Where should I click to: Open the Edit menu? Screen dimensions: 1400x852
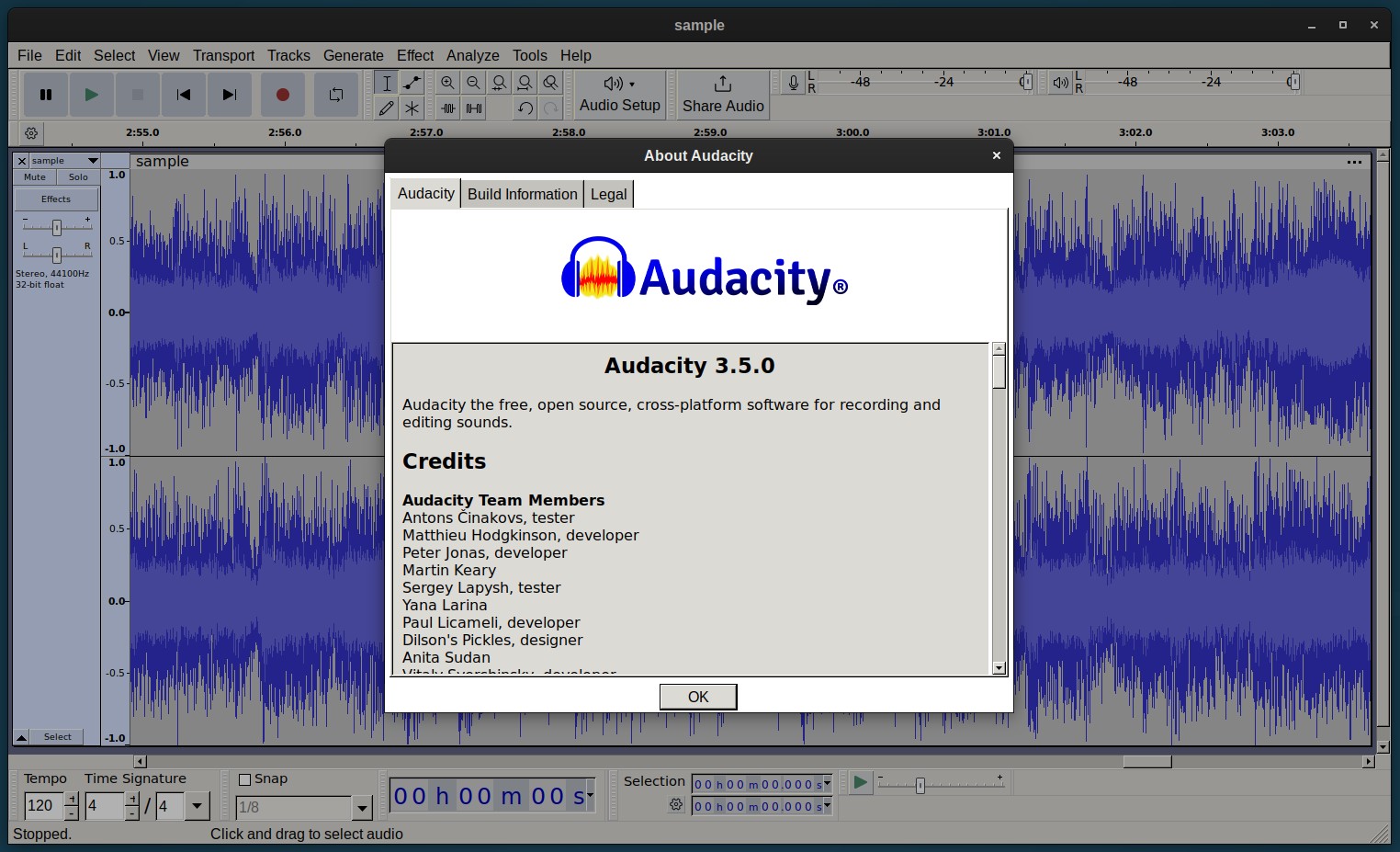(x=68, y=55)
